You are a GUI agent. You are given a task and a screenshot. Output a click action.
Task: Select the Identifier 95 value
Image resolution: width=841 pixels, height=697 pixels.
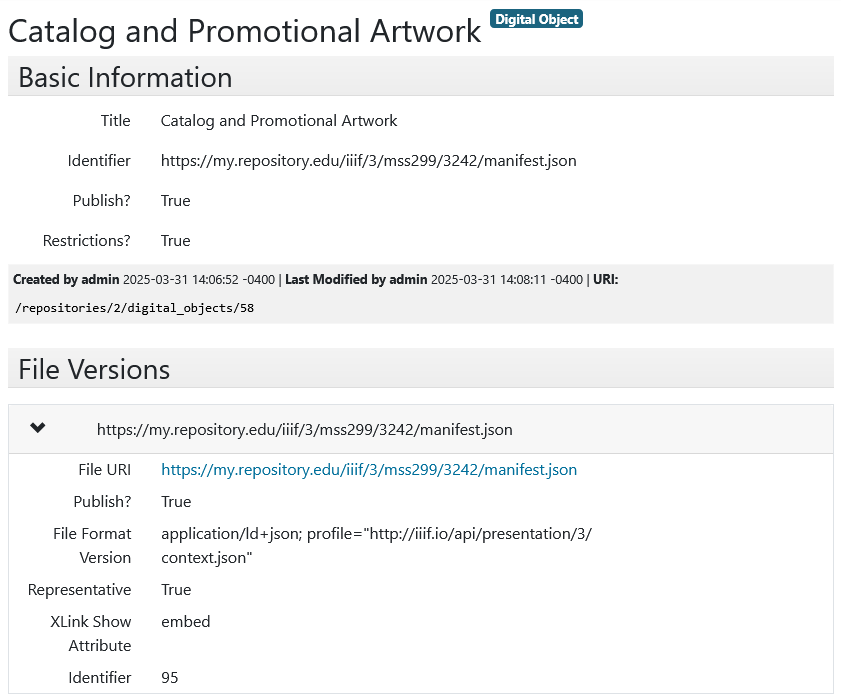coord(169,677)
